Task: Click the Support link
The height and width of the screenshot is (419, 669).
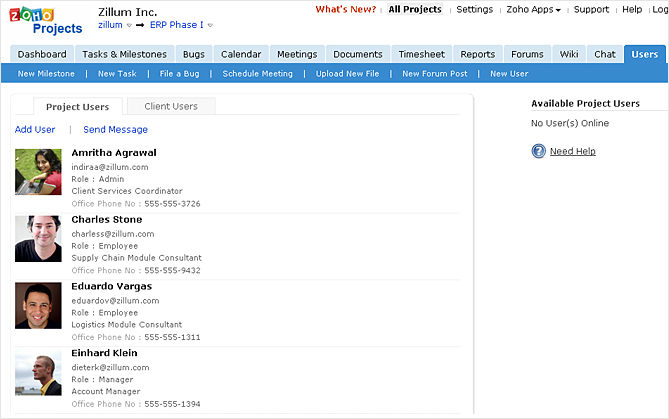Action: point(591,9)
